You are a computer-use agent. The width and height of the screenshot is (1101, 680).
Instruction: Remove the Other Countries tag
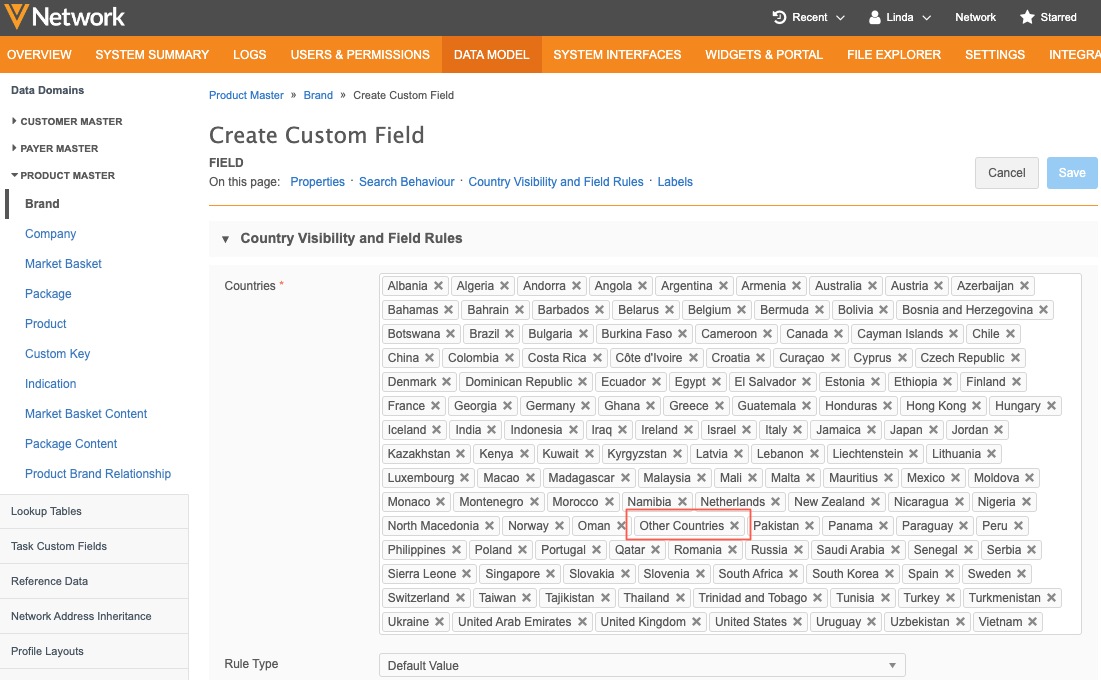coord(734,526)
